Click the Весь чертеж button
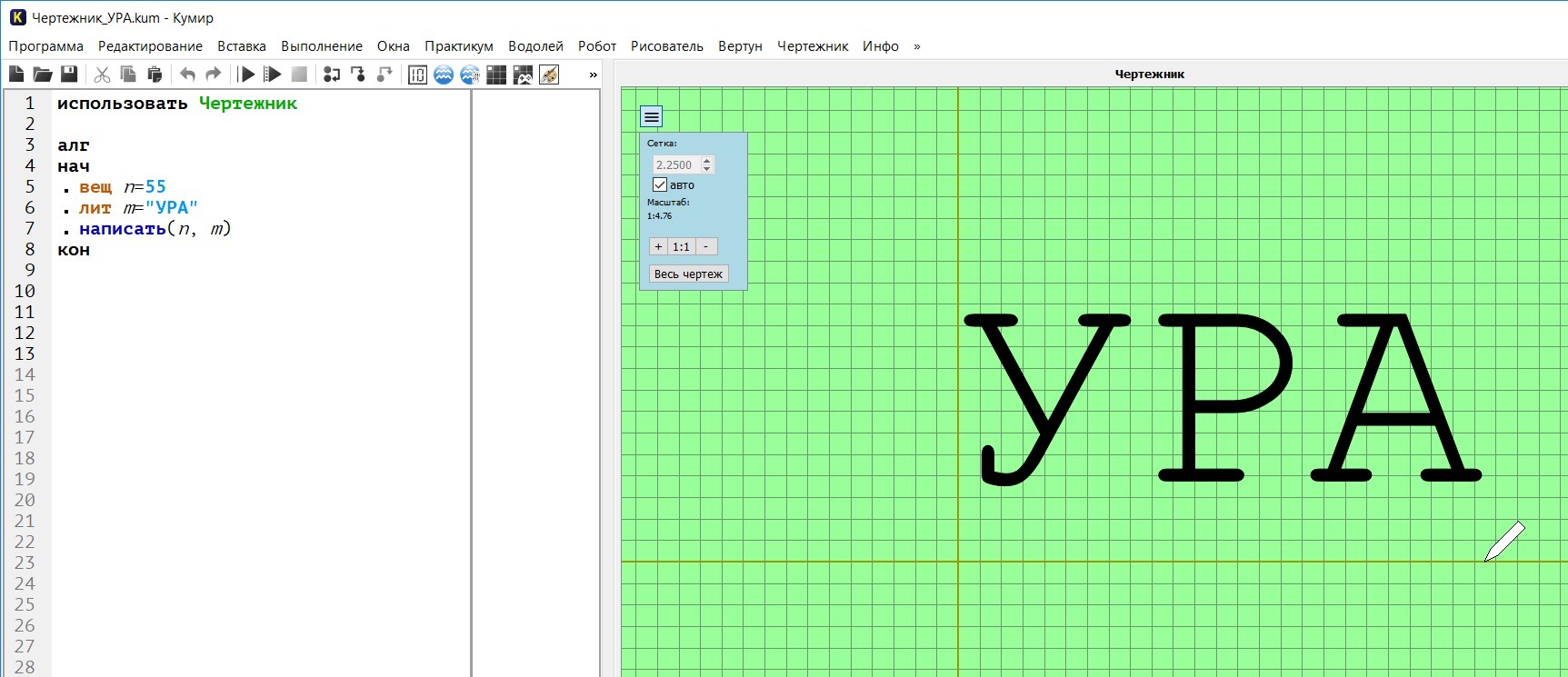Viewport: 1568px width, 677px height. pyautogui.click(x=689, y=274)
